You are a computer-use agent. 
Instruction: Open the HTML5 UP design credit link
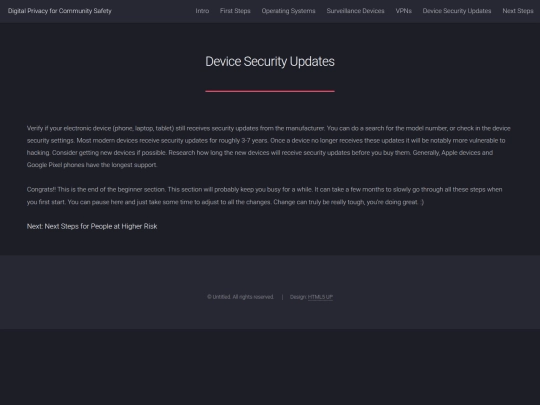[320, 297]
